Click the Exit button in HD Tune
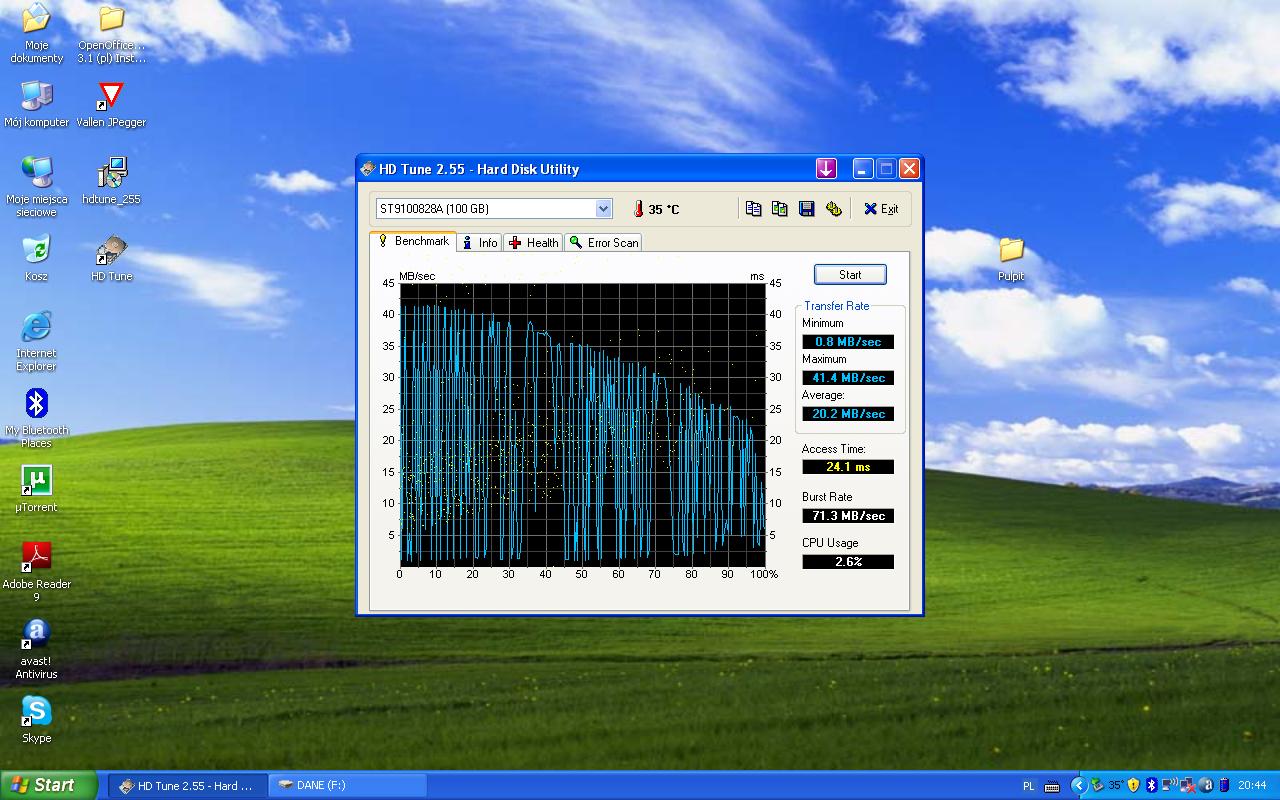Viewport: 1280px width, 800px height. coord(881,209)
